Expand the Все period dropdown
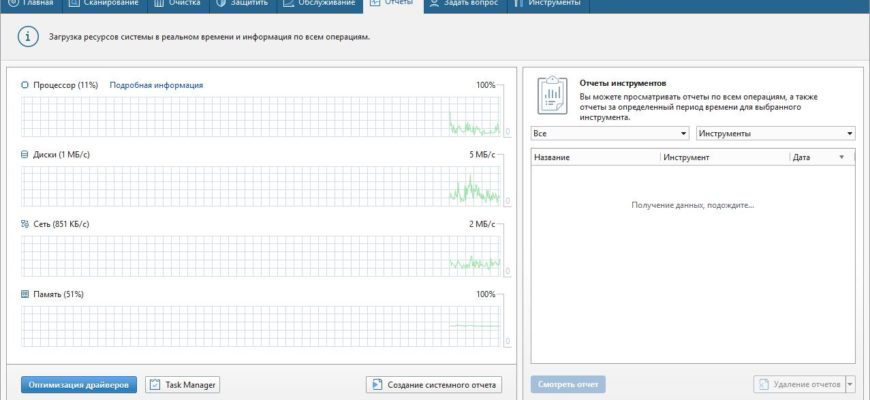The width and height of the screenshot is (870, 400). (610, 133)
